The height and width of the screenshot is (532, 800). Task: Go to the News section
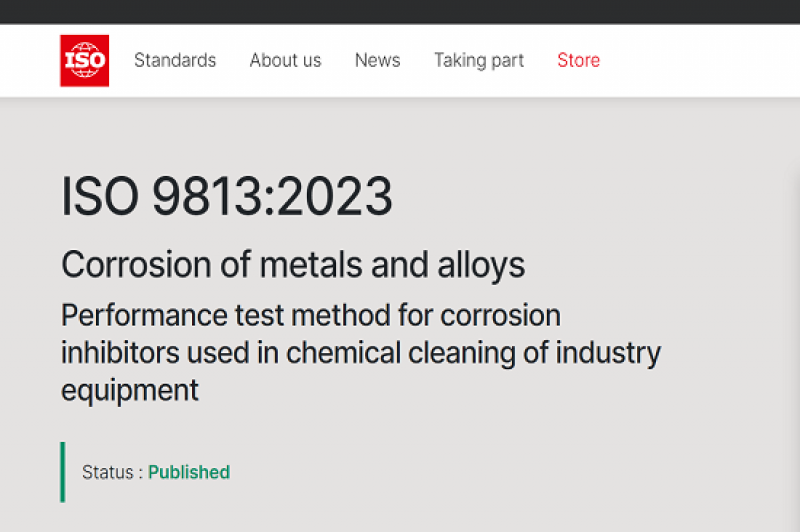coord(377,60)
